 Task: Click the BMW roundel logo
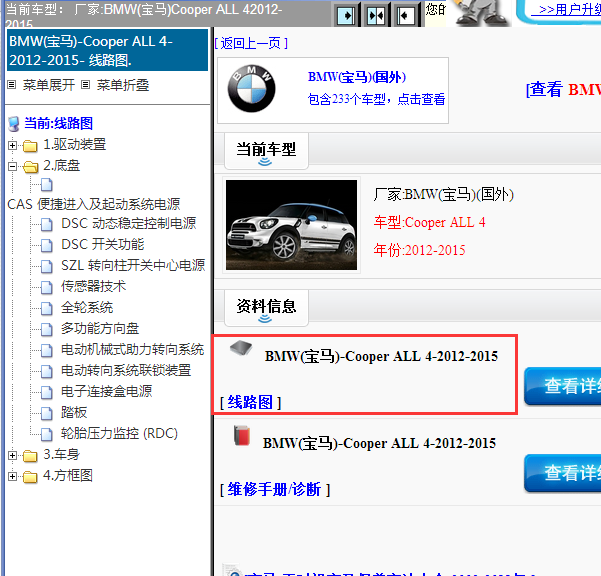251,89
